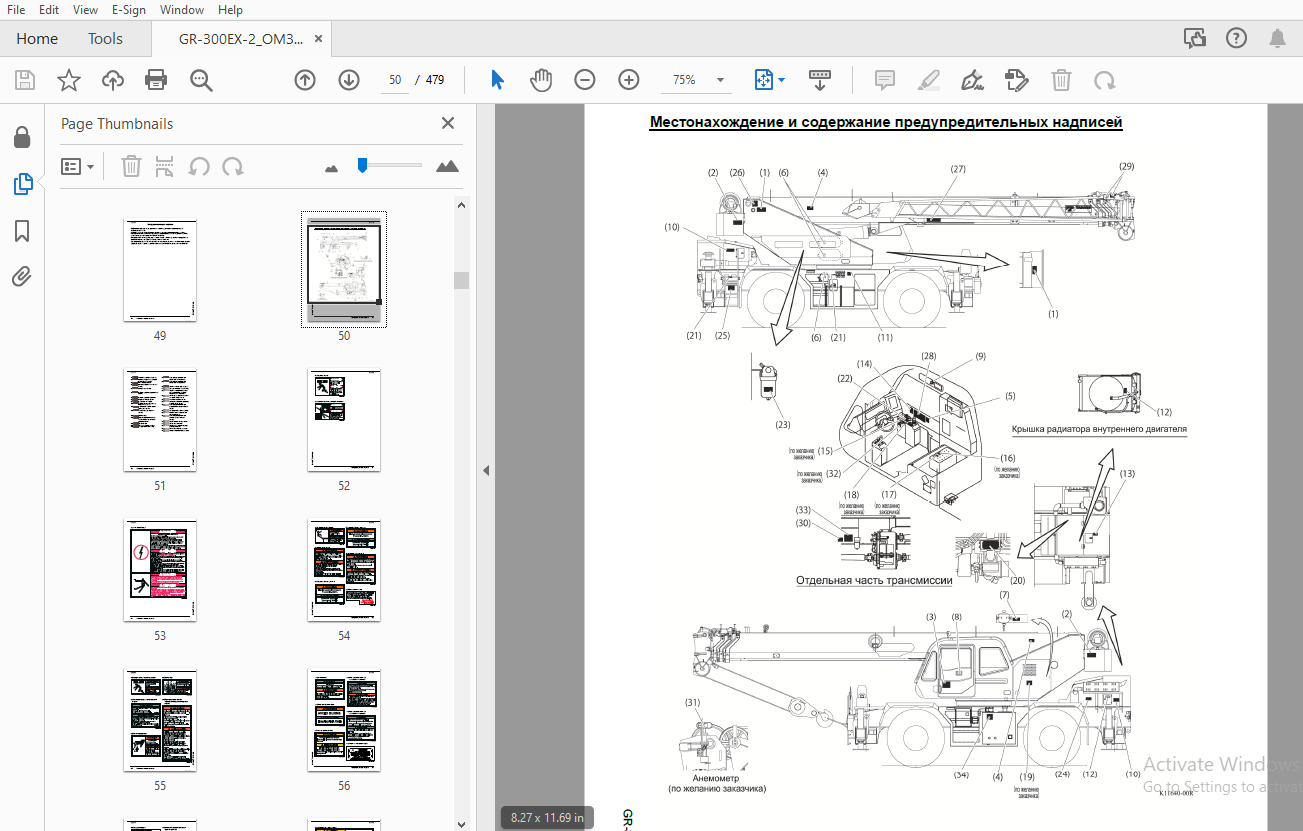Open the share comments icon top right
The height and width of the screenshot is (831, 1303).
point(1194,39)
